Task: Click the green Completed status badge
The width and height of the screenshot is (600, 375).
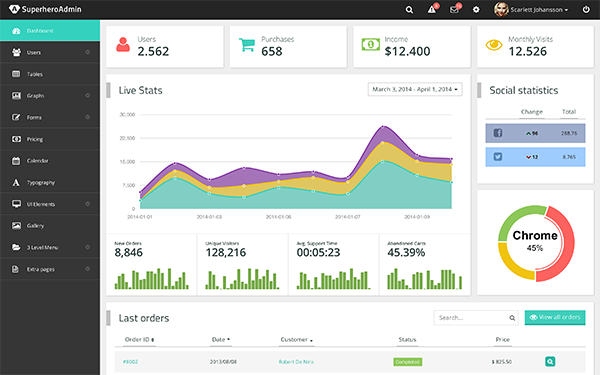Action: point(408,362)
